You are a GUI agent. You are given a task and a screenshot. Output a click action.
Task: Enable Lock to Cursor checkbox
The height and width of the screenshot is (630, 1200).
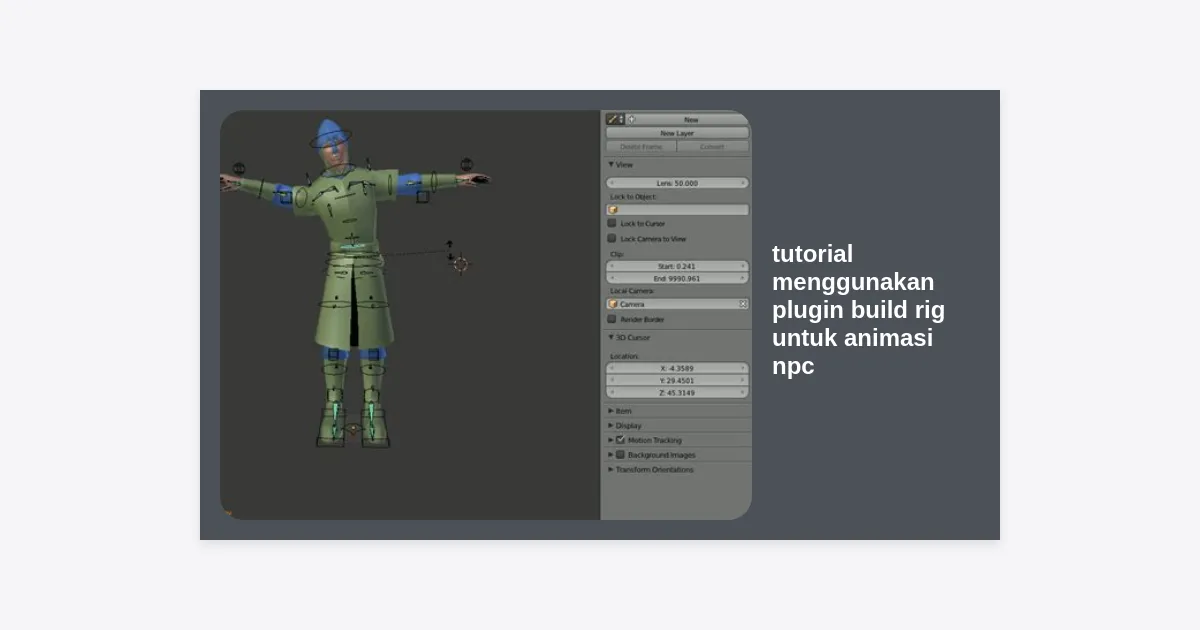(612, 224)
